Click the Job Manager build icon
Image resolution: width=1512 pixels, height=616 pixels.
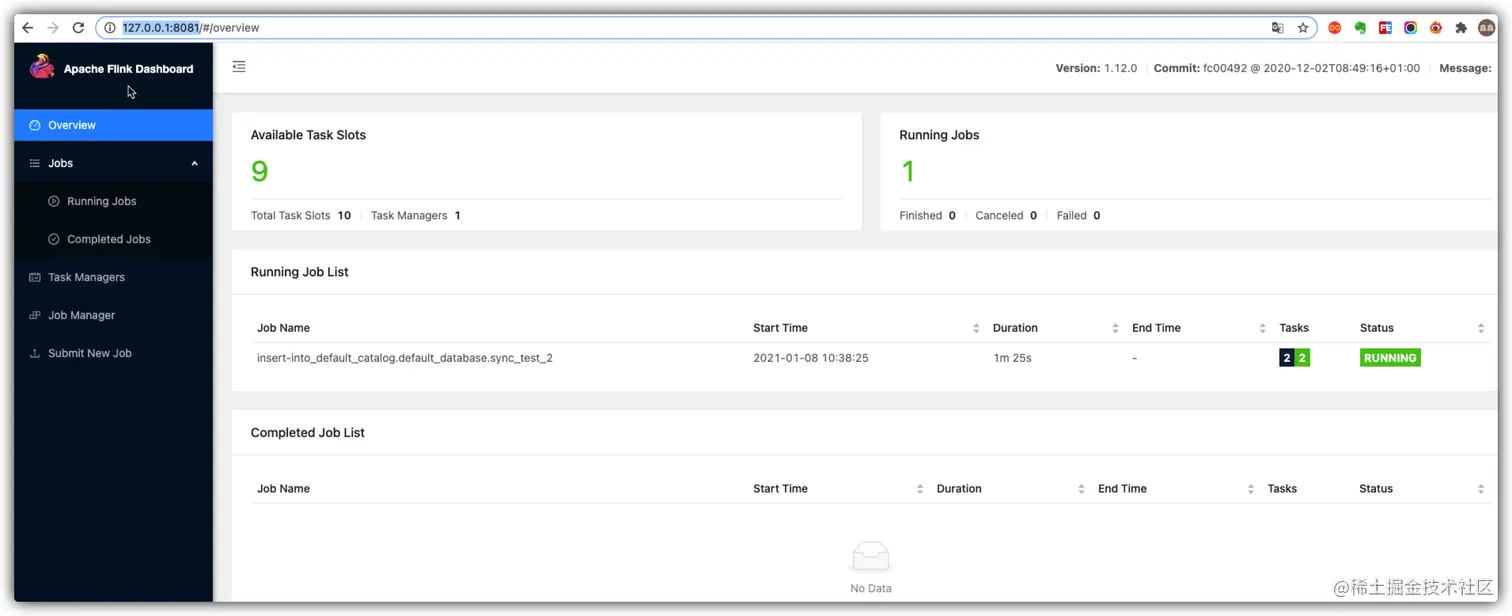tap(35, 315)
